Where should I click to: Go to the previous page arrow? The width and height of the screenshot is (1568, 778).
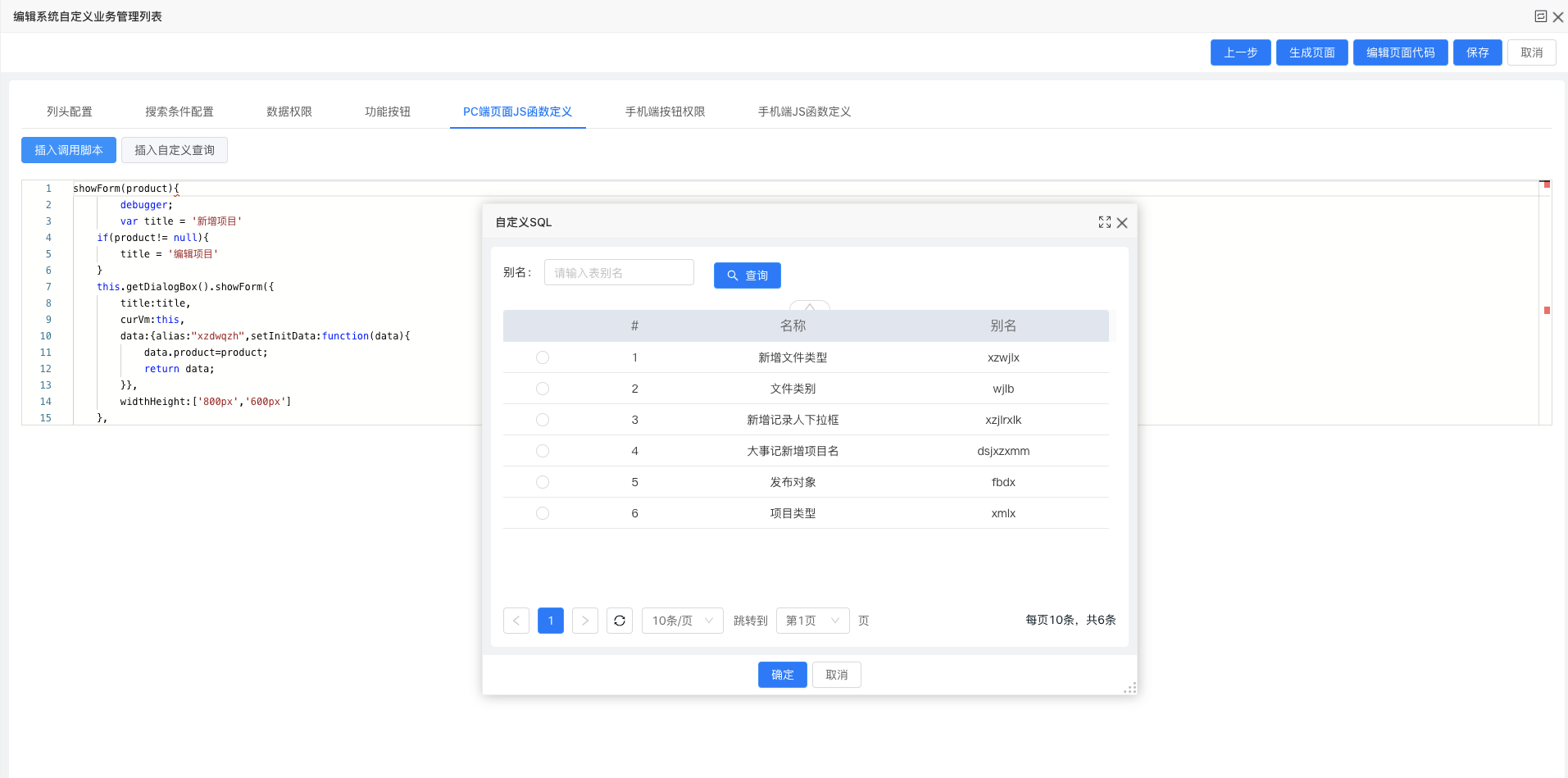coord(516,621)
